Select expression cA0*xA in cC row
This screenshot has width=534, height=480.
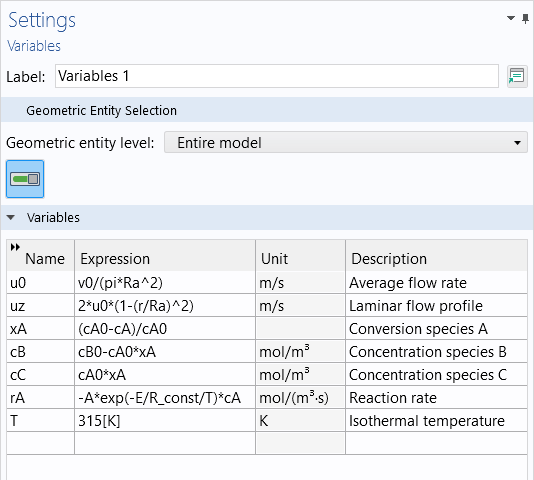[165, 375]
